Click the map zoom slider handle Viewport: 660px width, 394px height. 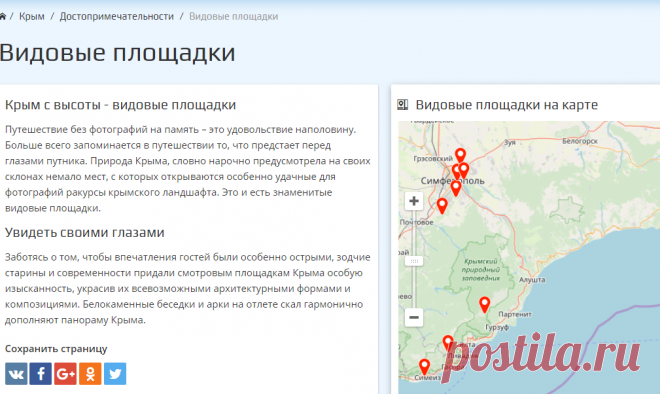pos(414,261)
